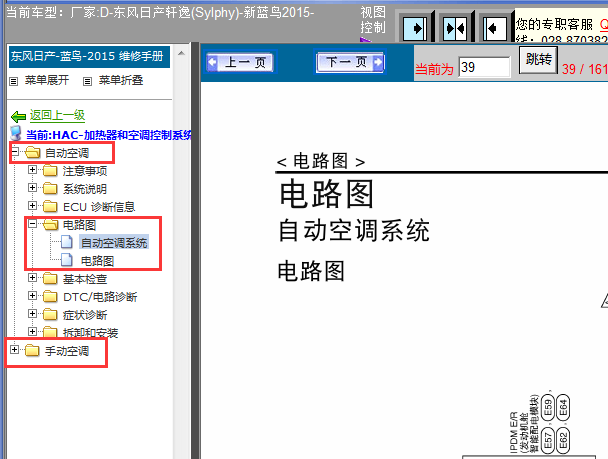Image resolution: width=608 pixels, height=459 pixels.
Task: Select the 手动空调 folder icon
Action: [33, 350]
